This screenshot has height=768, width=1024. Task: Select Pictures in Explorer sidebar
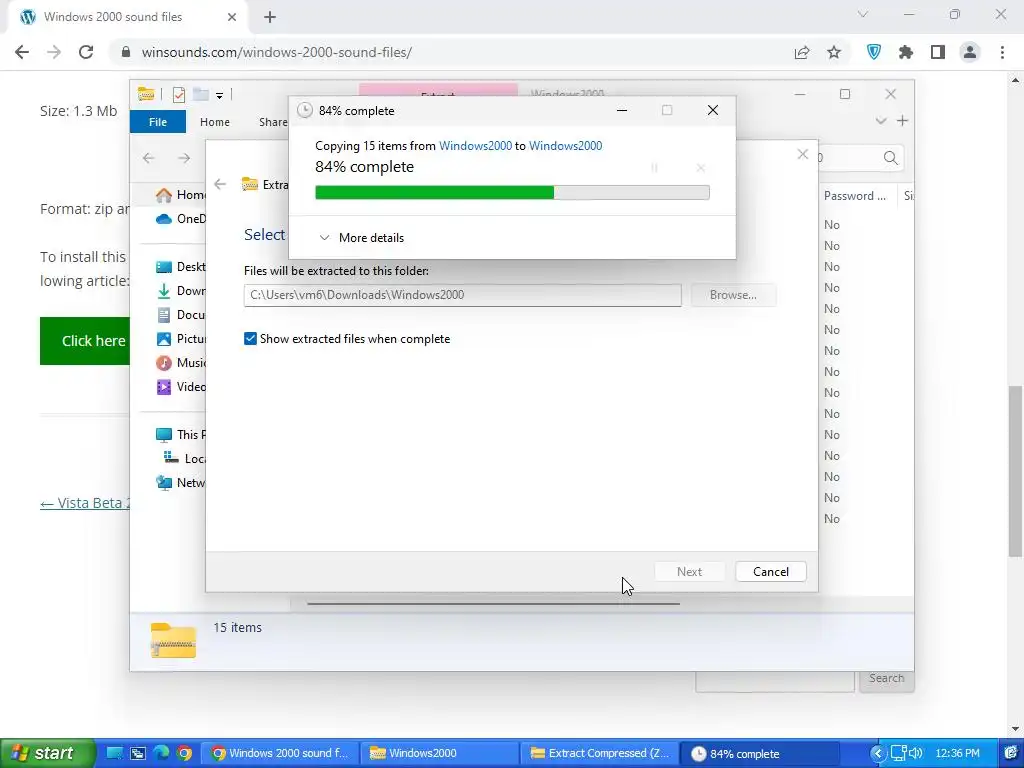tap(181, 339)
